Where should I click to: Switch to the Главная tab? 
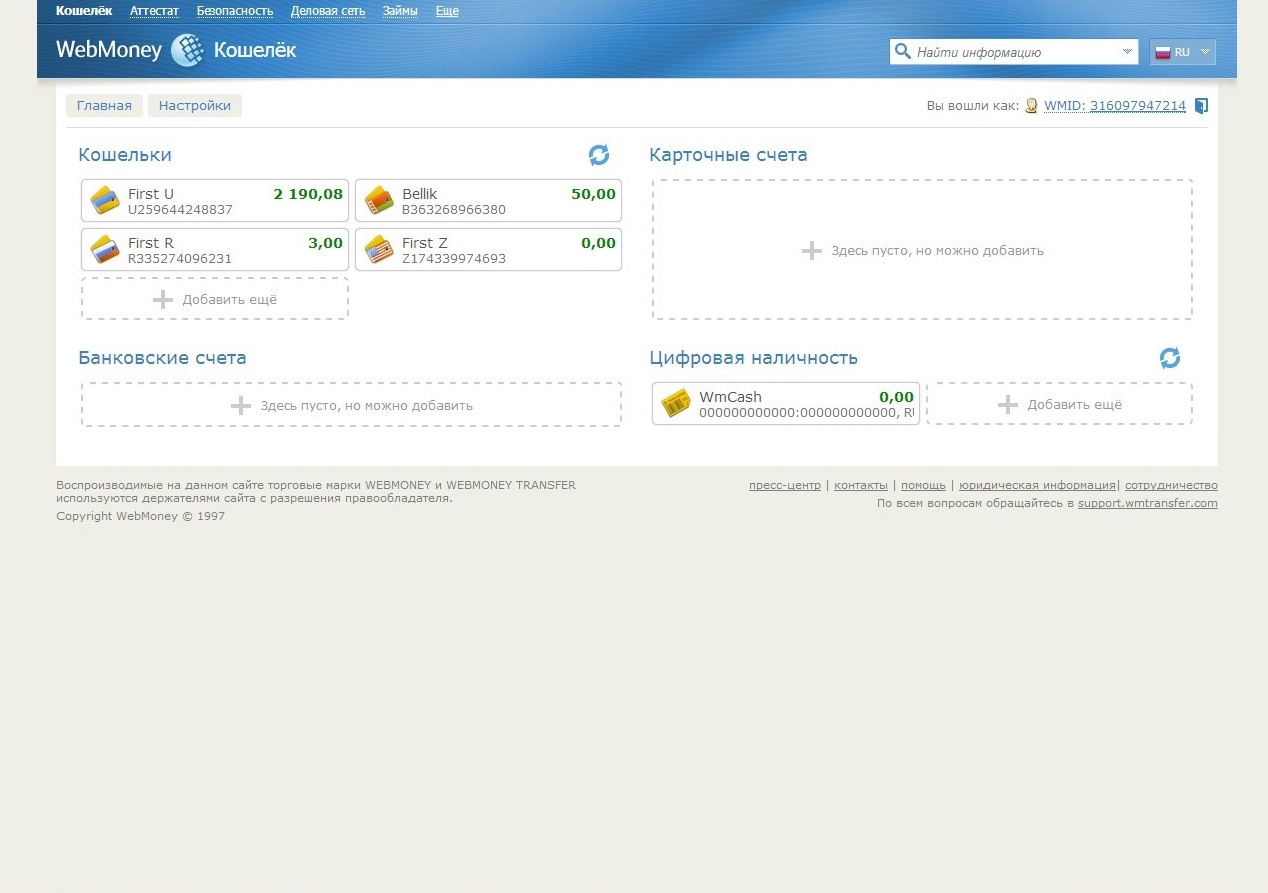point(104,105)
